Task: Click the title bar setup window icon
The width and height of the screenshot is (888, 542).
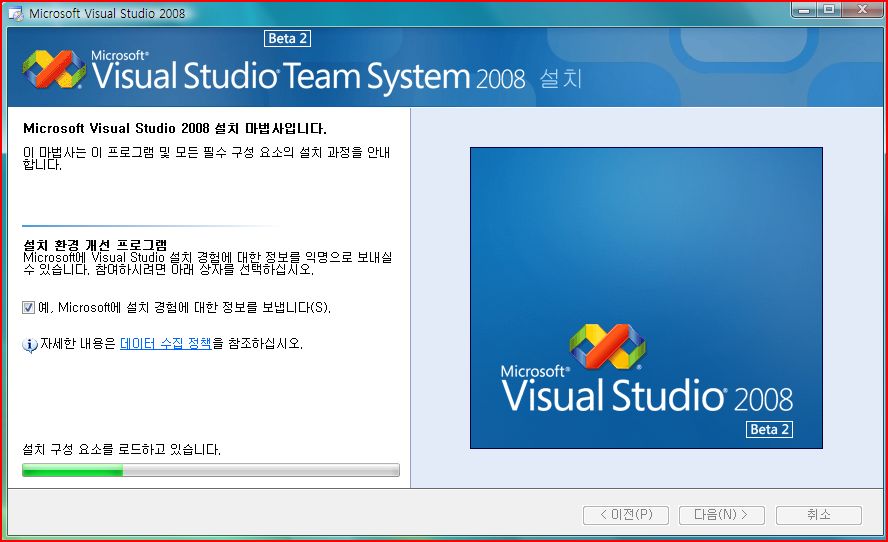Action: coord(15,13)
